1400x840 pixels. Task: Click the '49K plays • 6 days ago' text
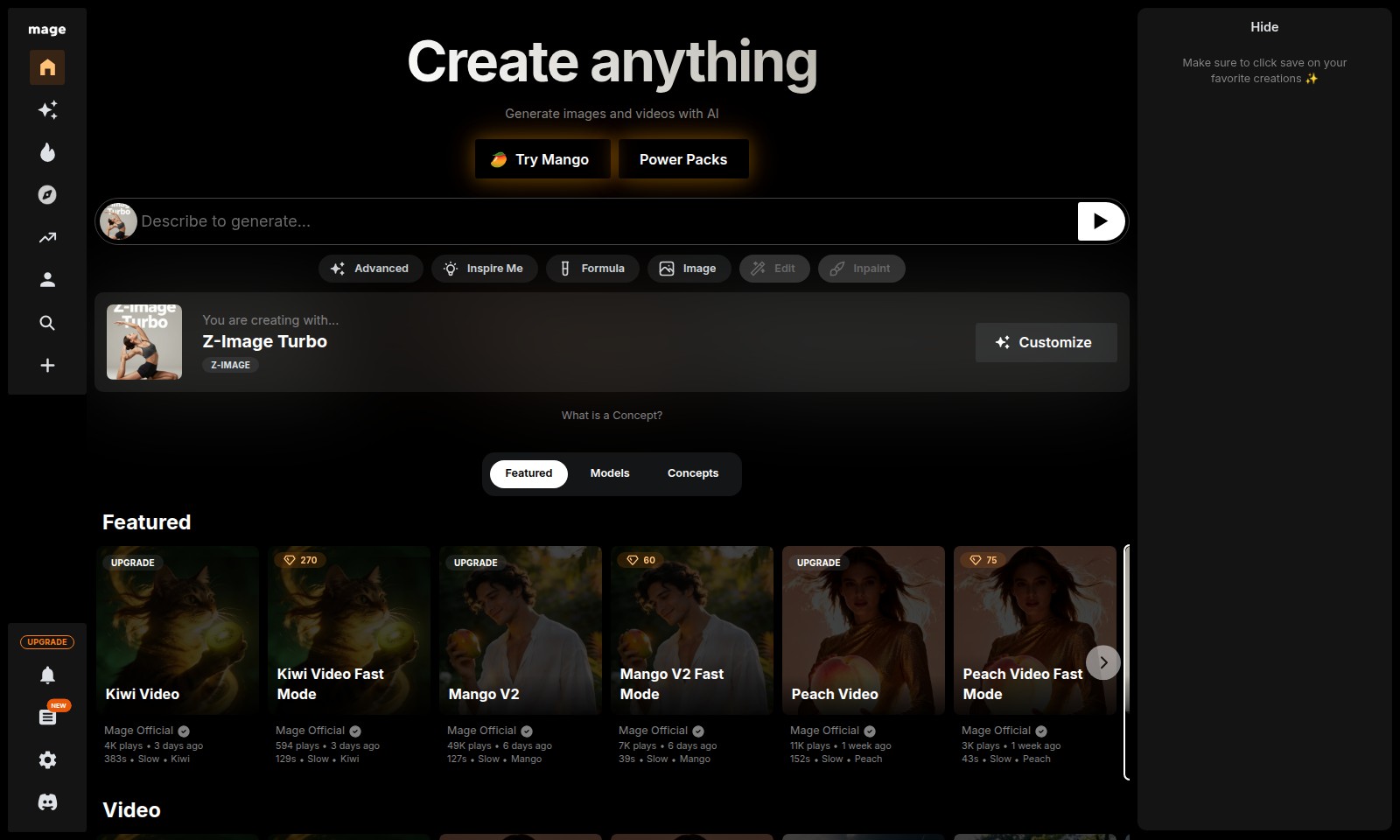click(500, 745)
